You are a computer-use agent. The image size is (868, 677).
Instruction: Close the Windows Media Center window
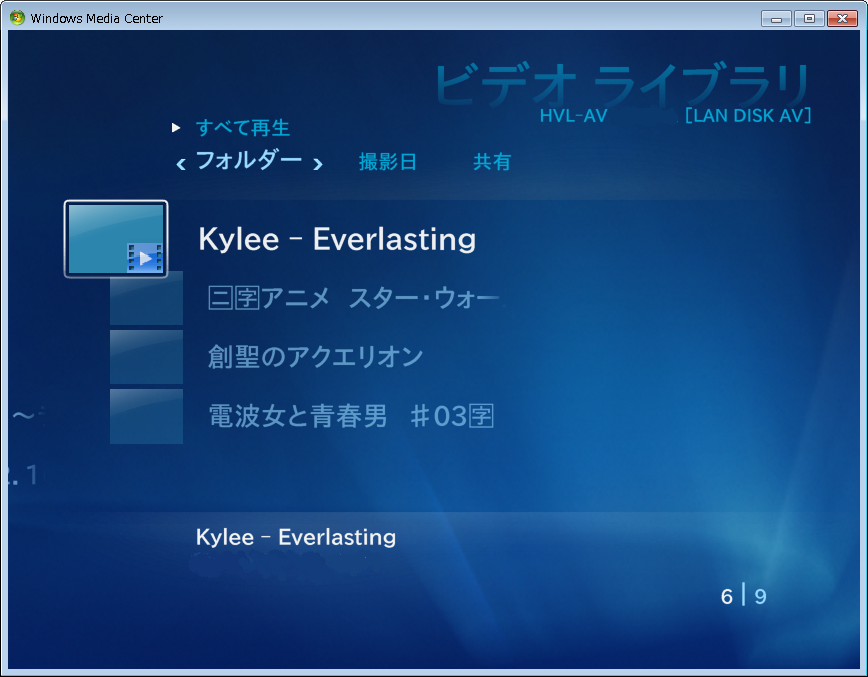pyautogui.click(x=842, y=19)
